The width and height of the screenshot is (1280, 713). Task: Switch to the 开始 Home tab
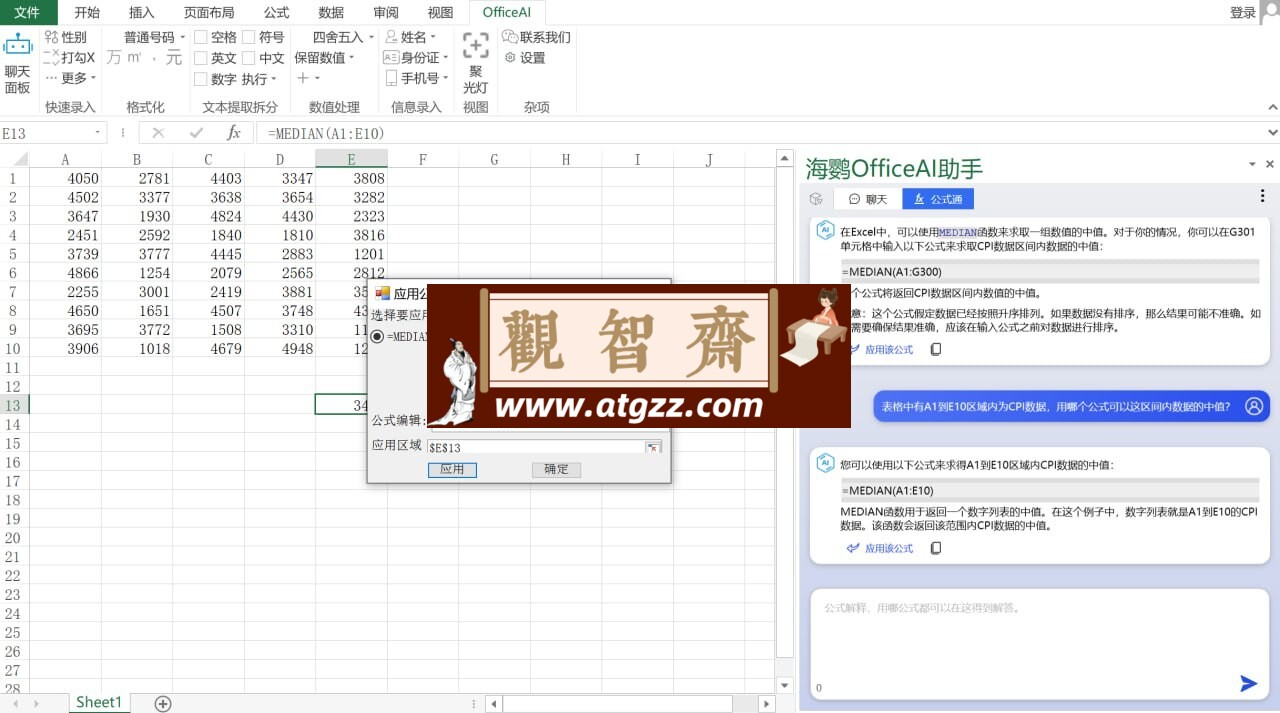click(x=87, y=12)
